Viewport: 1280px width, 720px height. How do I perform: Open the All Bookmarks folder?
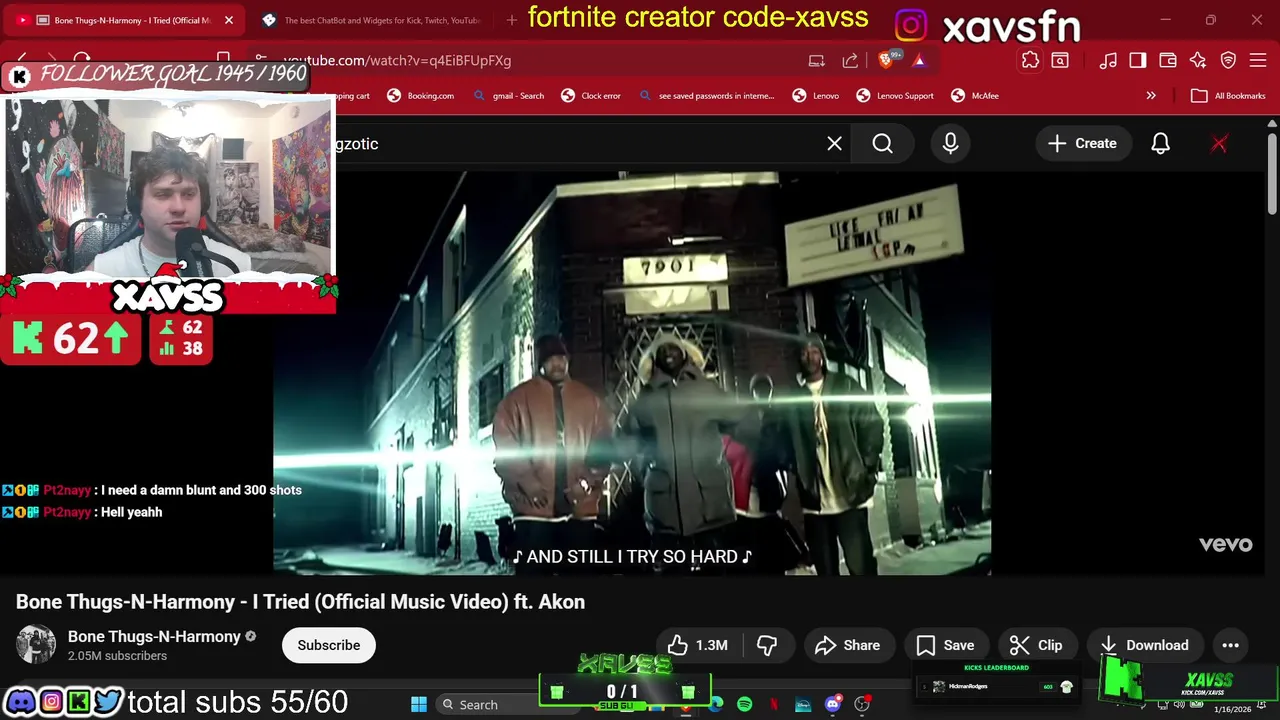point(1228,96)
